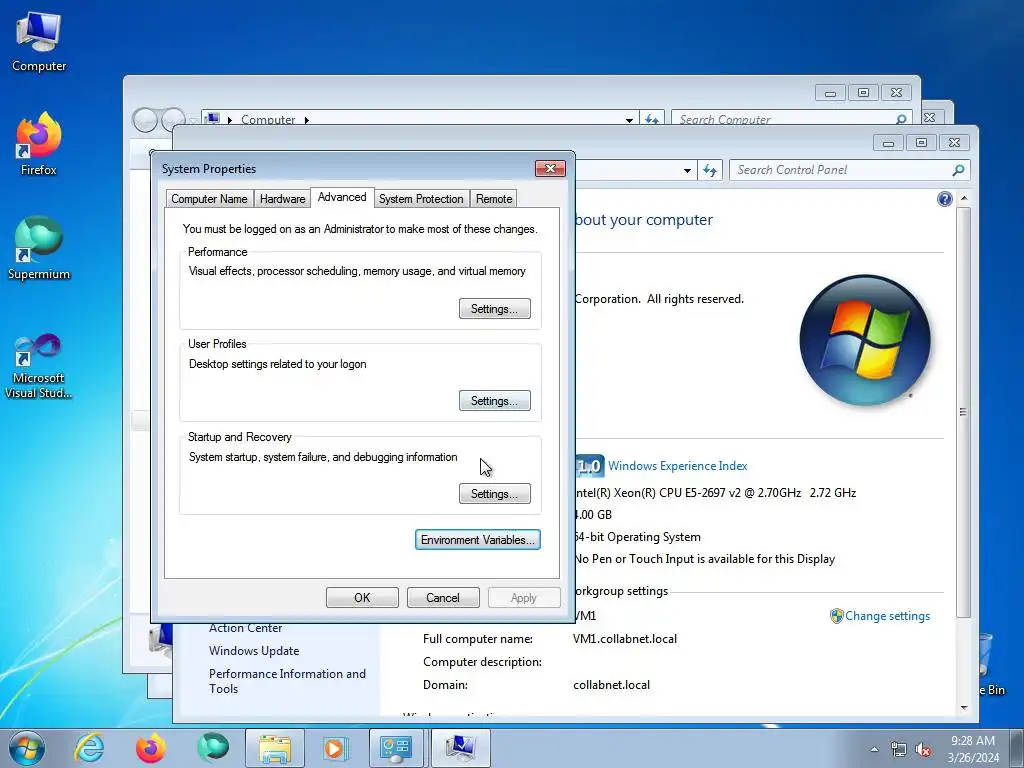
Task: Click Control Panel vertical scrollbar thumb
Action: (x=964, y=411)
